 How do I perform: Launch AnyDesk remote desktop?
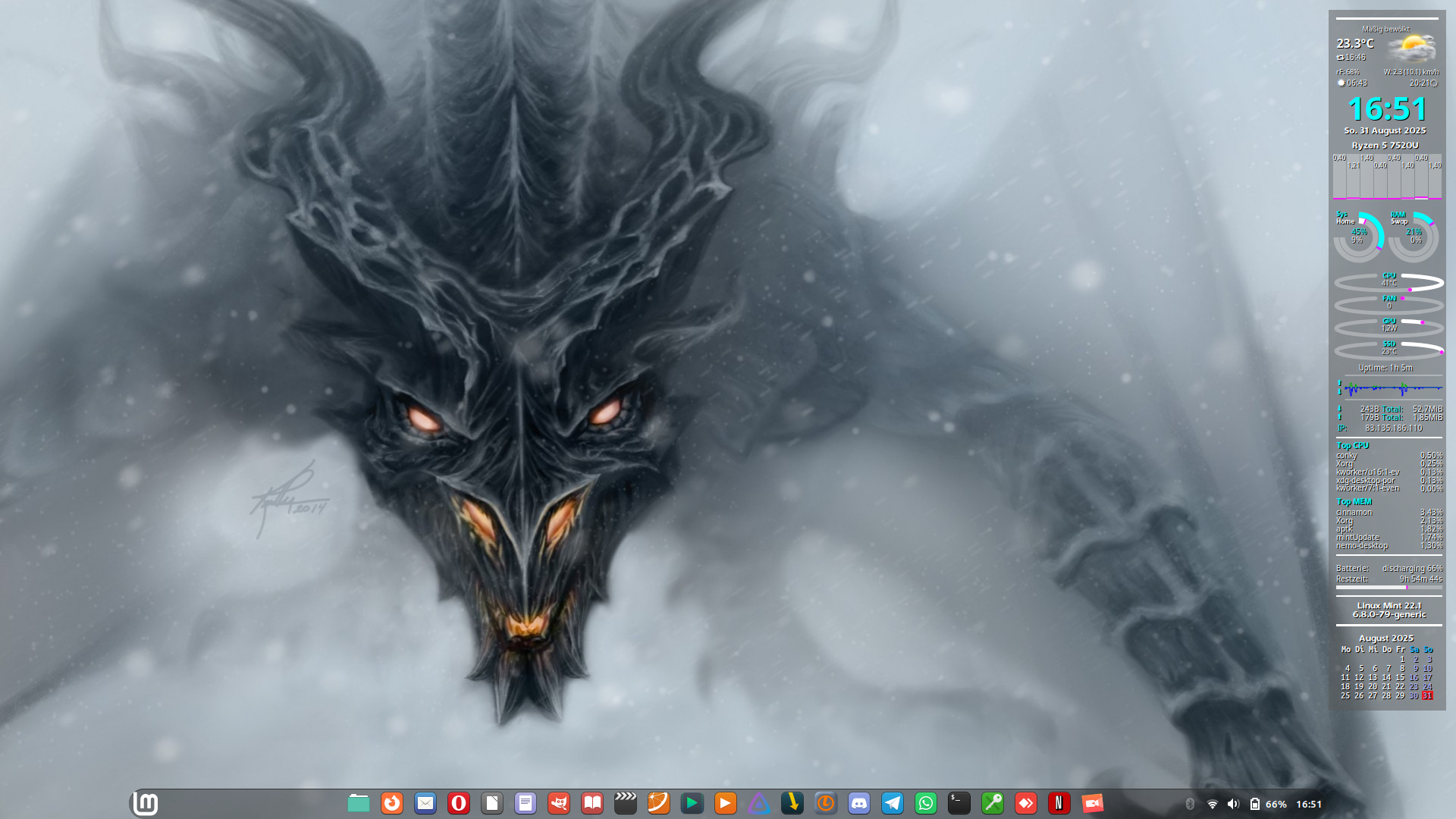[1026, 803]
